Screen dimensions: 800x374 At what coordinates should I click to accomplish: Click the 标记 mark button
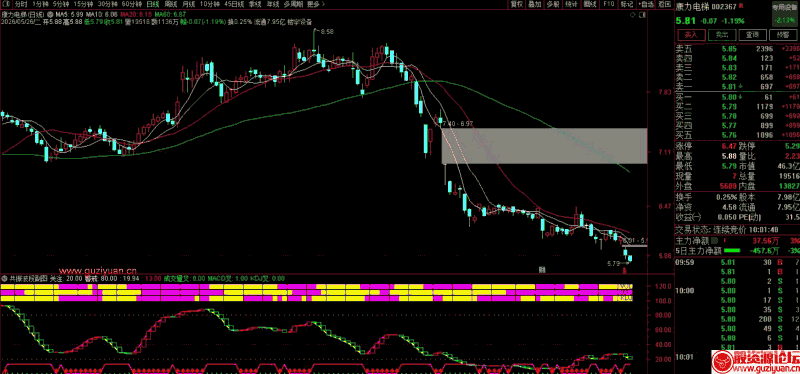[x=626, y=4]
